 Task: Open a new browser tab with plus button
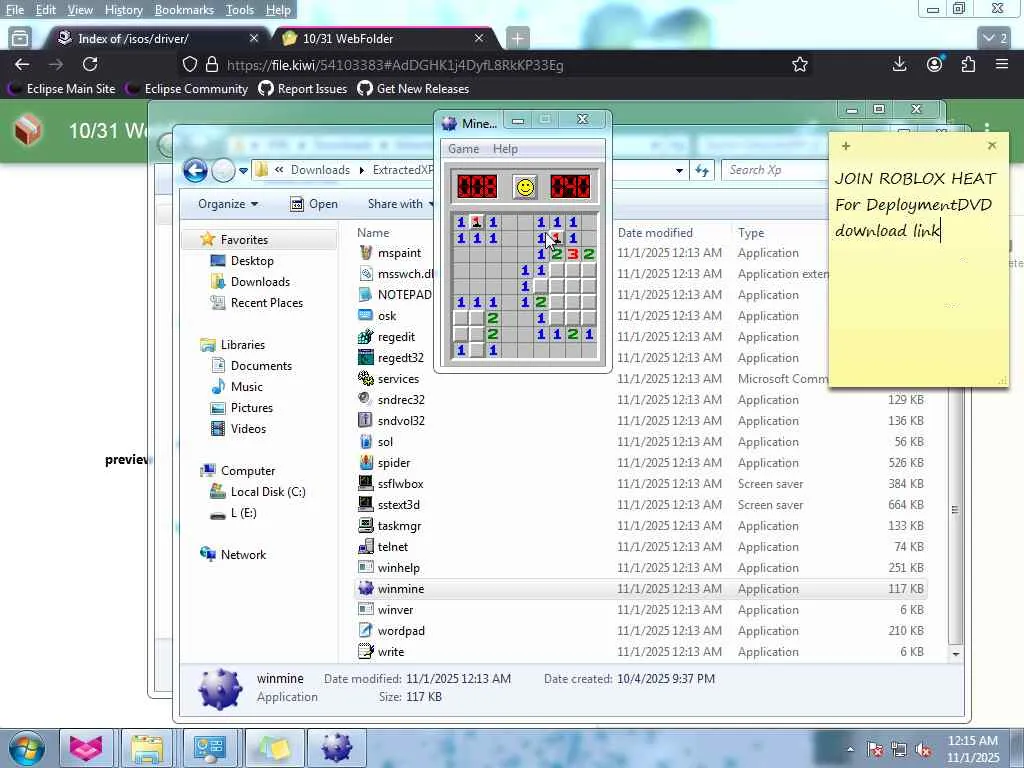[x=517, y=39]
